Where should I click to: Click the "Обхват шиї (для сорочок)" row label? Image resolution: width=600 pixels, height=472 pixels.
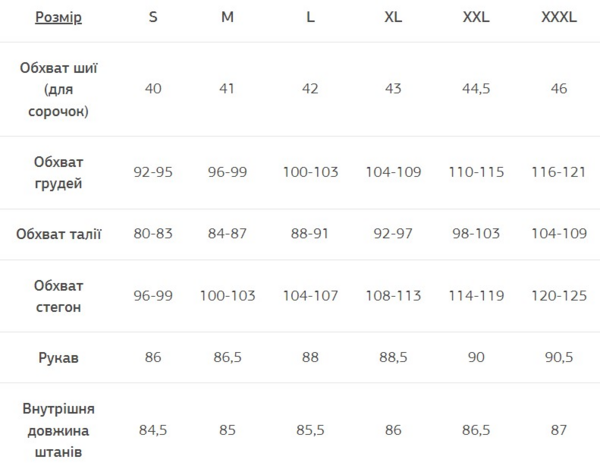(58, 89)
